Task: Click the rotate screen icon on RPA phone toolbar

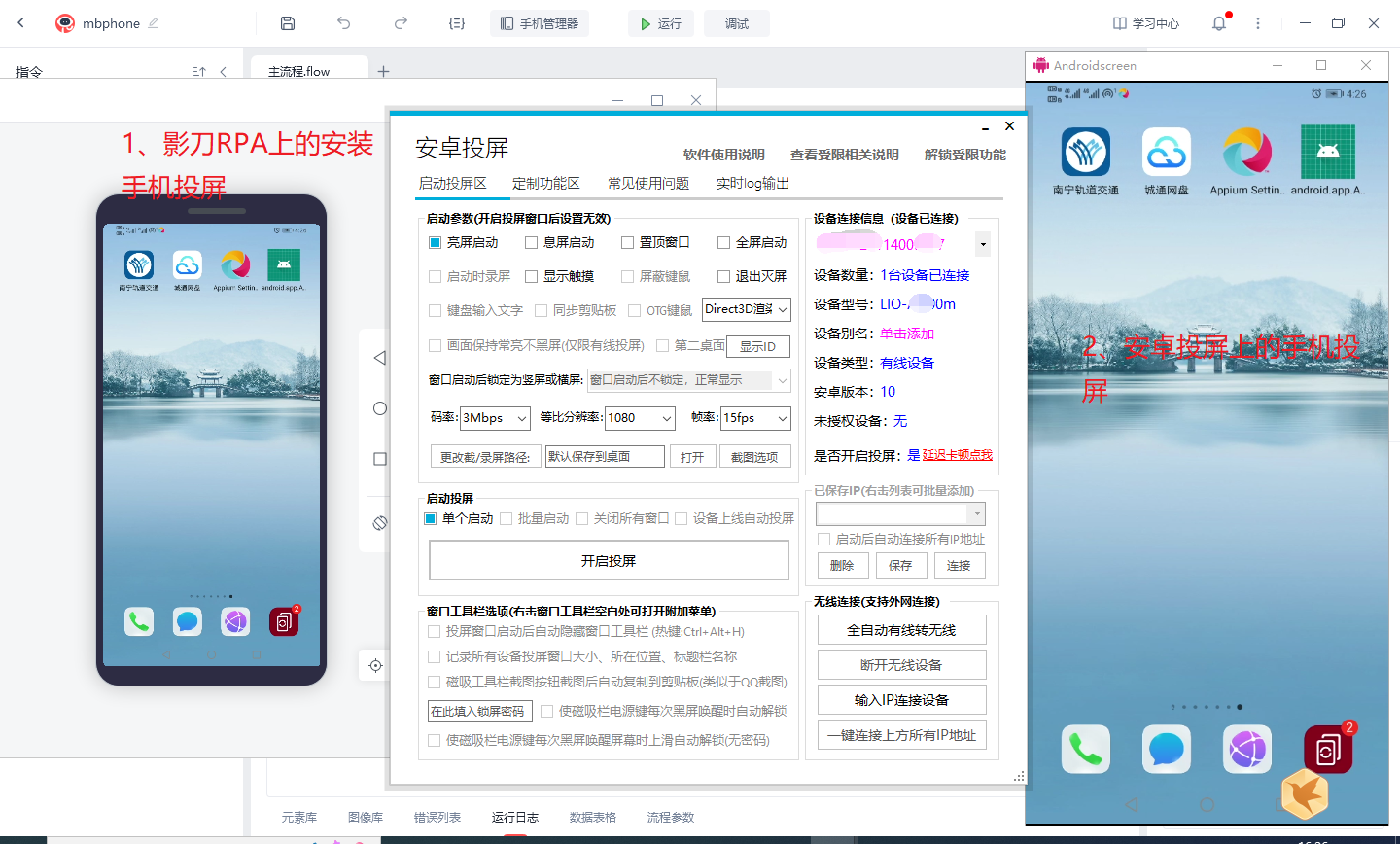Action: (380, 523)
